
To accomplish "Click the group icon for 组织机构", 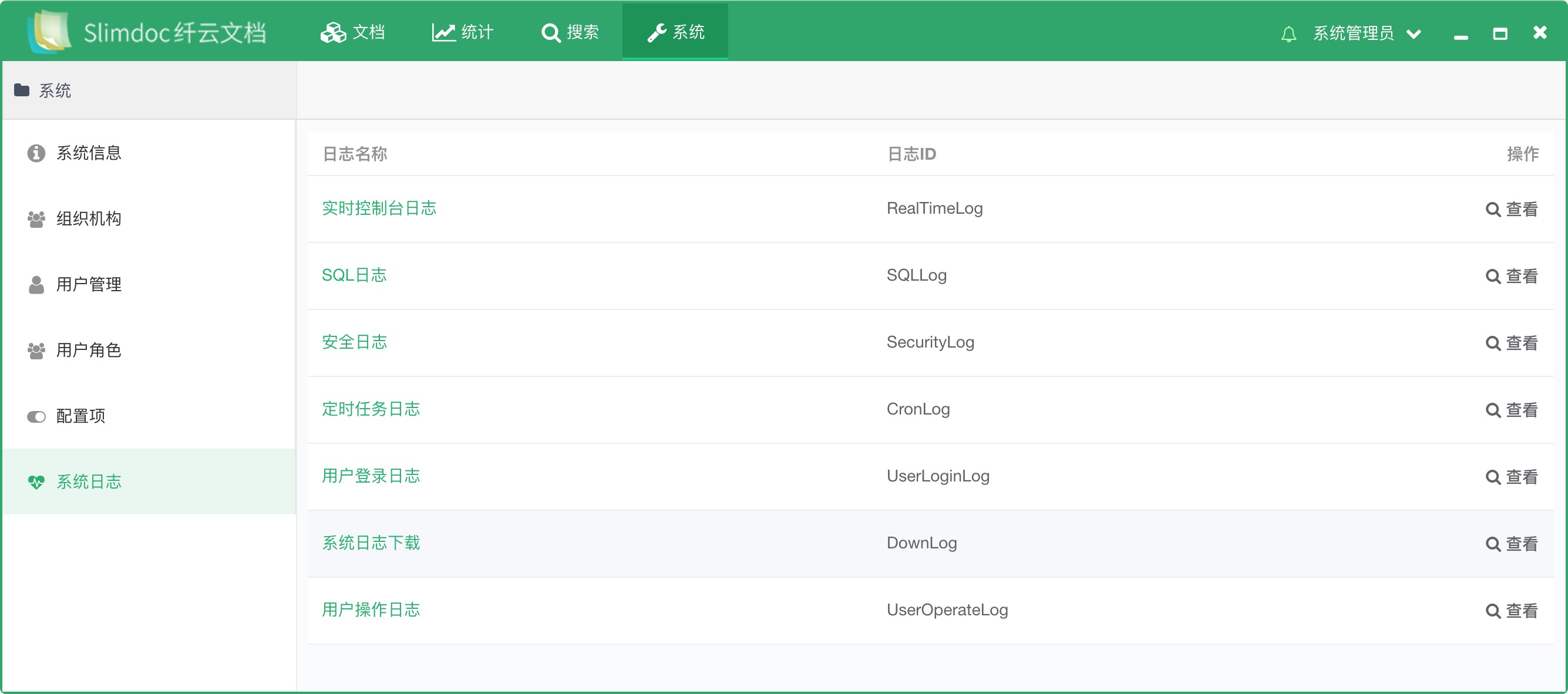I will (36, 219).
